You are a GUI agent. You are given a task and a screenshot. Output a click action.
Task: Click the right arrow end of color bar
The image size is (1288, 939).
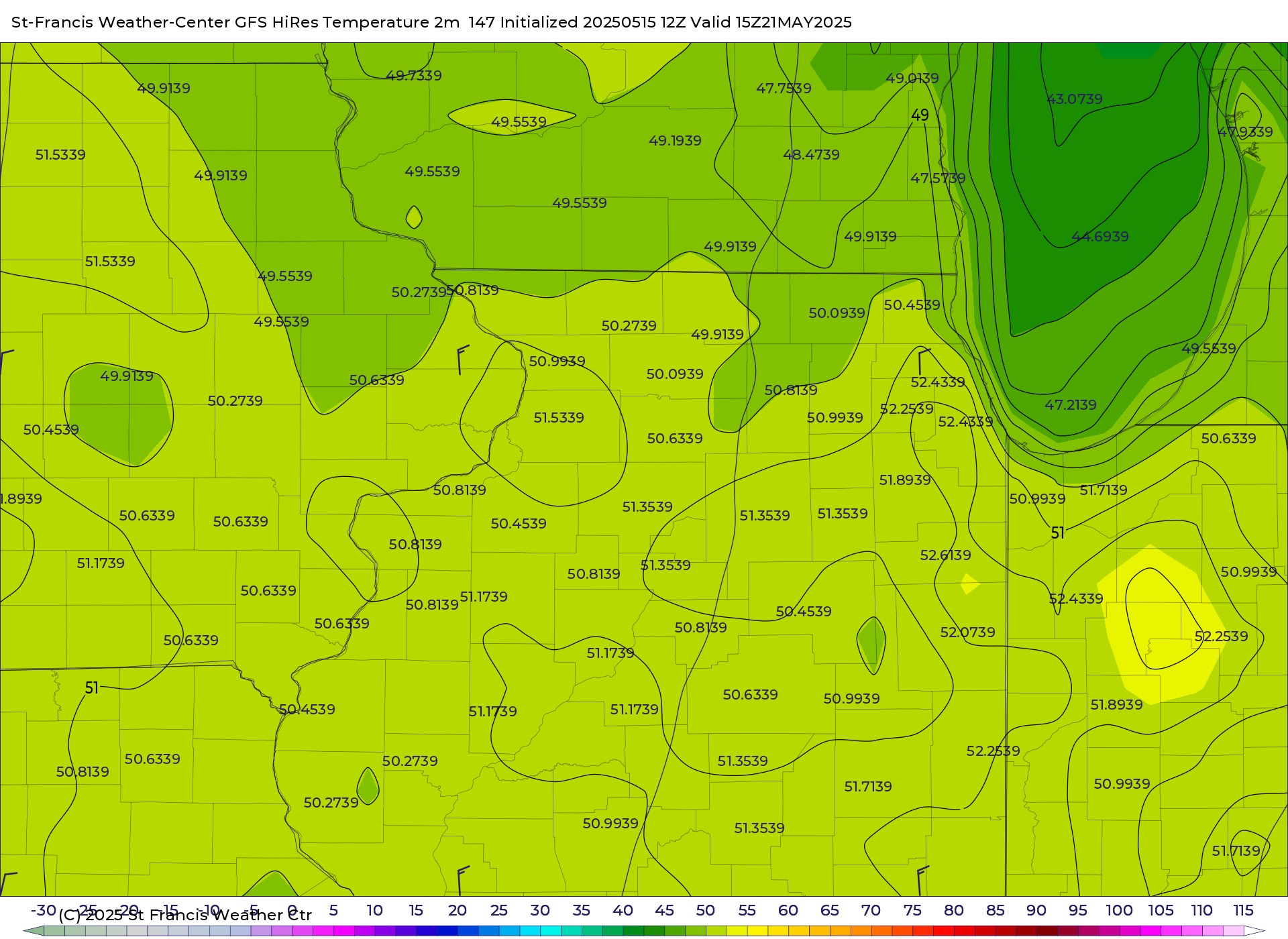click(1255, 931)
